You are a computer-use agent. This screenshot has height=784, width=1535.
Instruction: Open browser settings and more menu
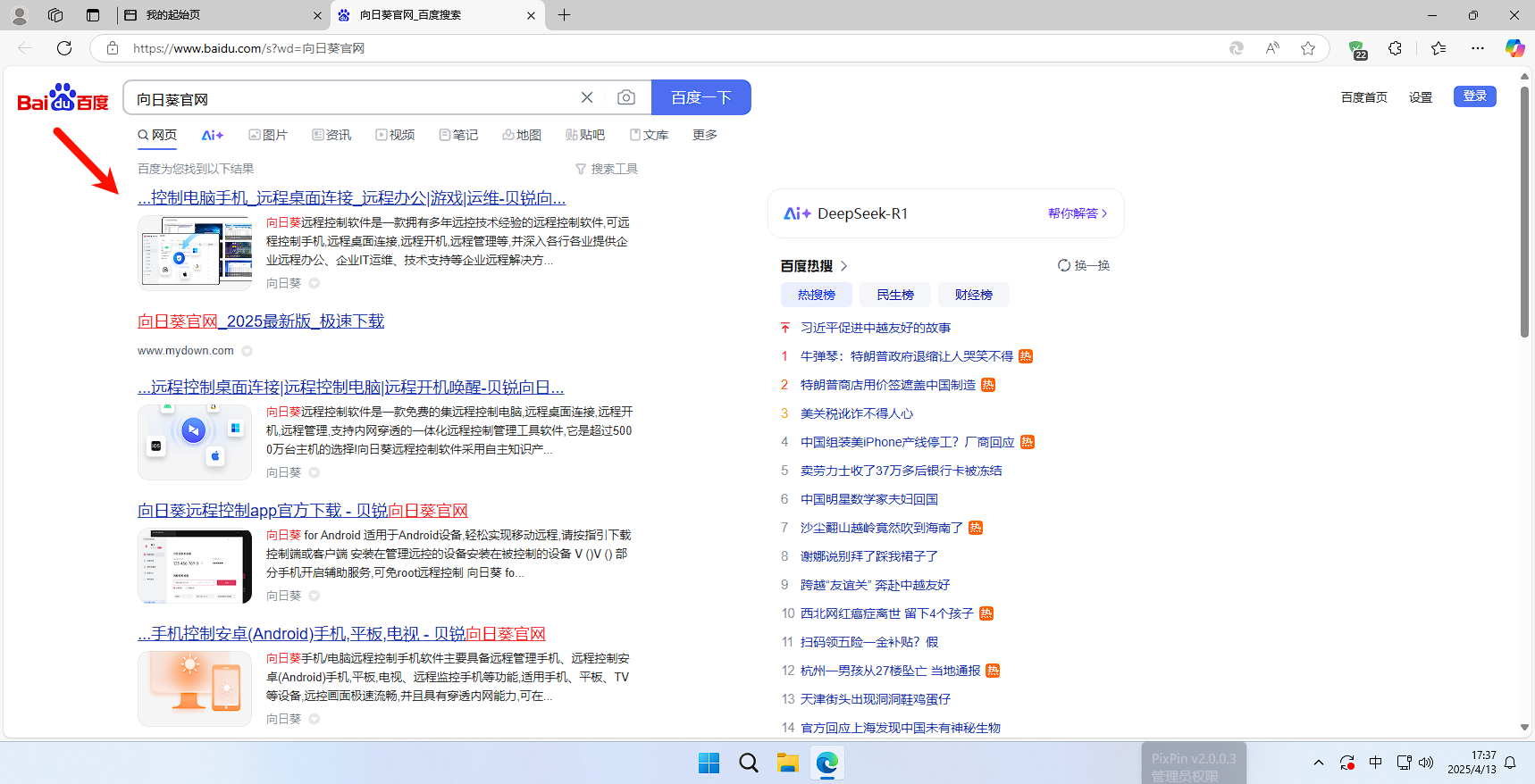click(1478, 48)
